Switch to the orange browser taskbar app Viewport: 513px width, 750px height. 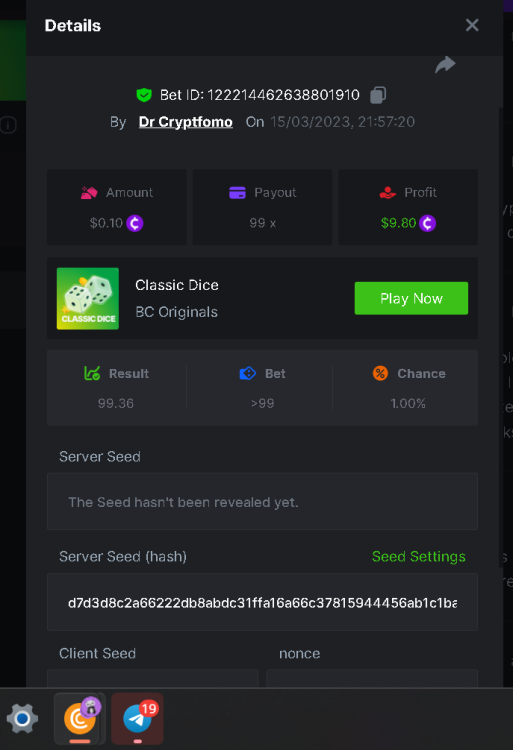point(80,718)
